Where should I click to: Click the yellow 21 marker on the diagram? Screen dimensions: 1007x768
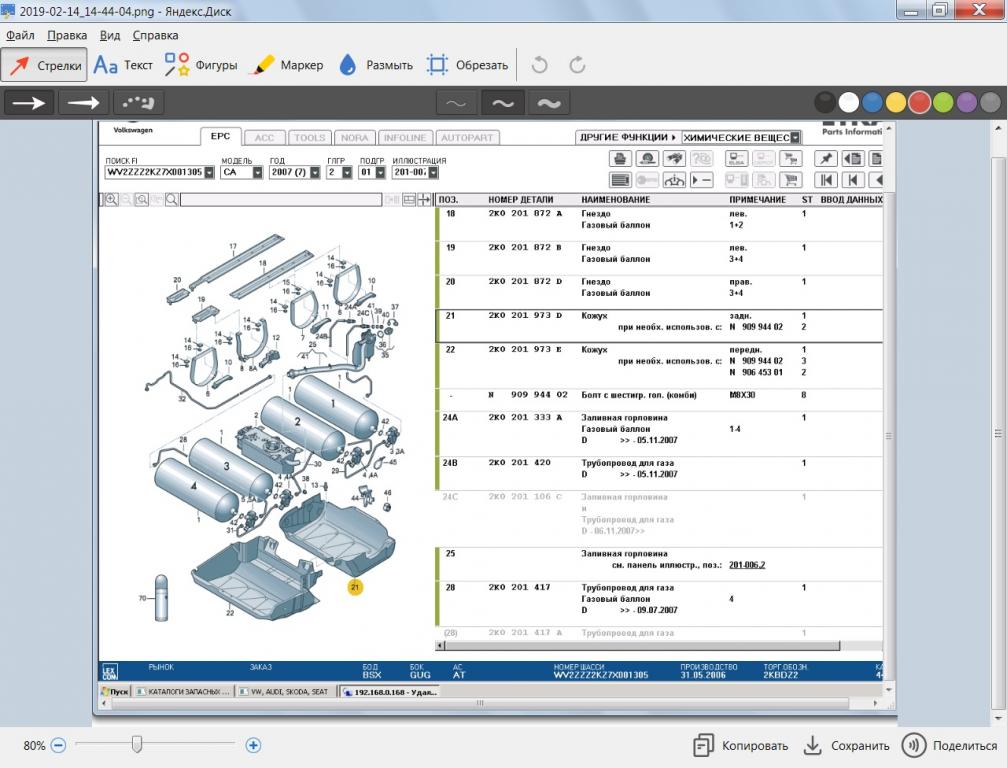point(355,587)
